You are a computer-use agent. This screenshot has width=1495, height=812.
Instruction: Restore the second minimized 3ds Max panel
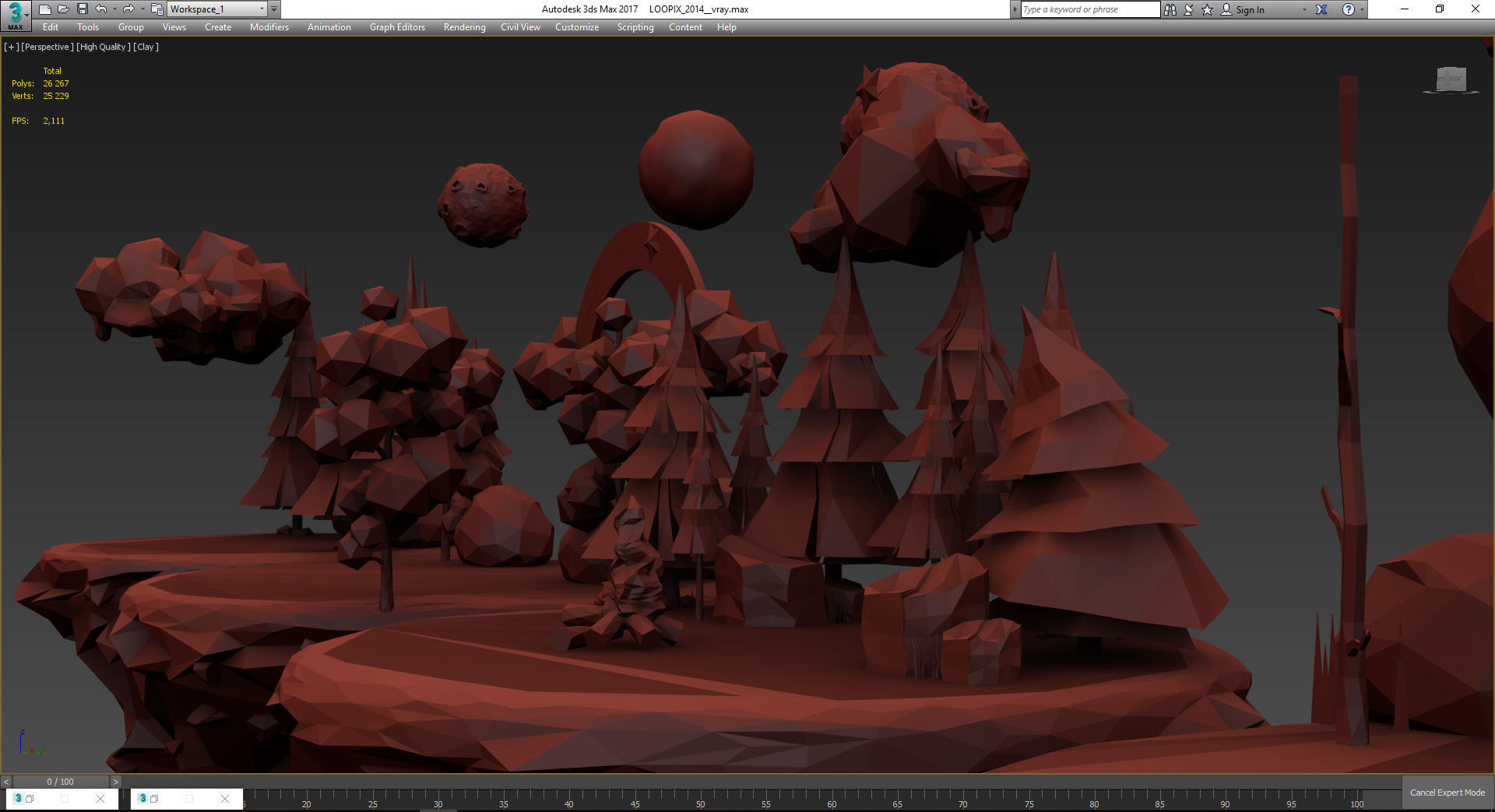pos(154,799)
